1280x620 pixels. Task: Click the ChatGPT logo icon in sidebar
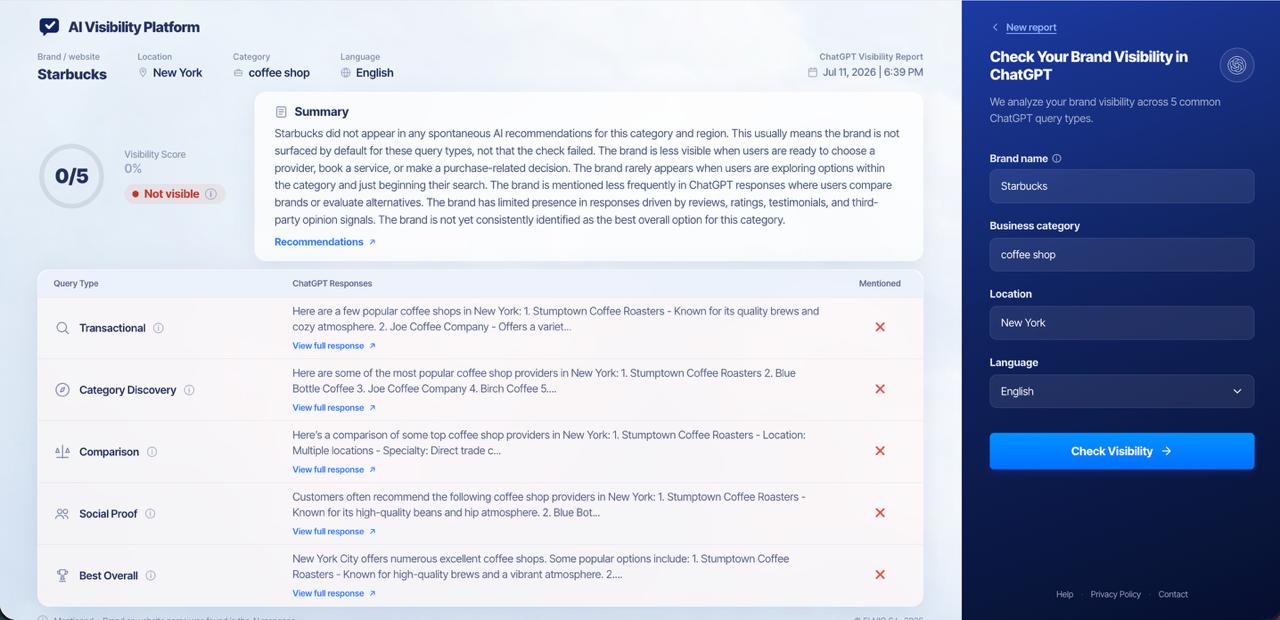[x=1237, y=65]
